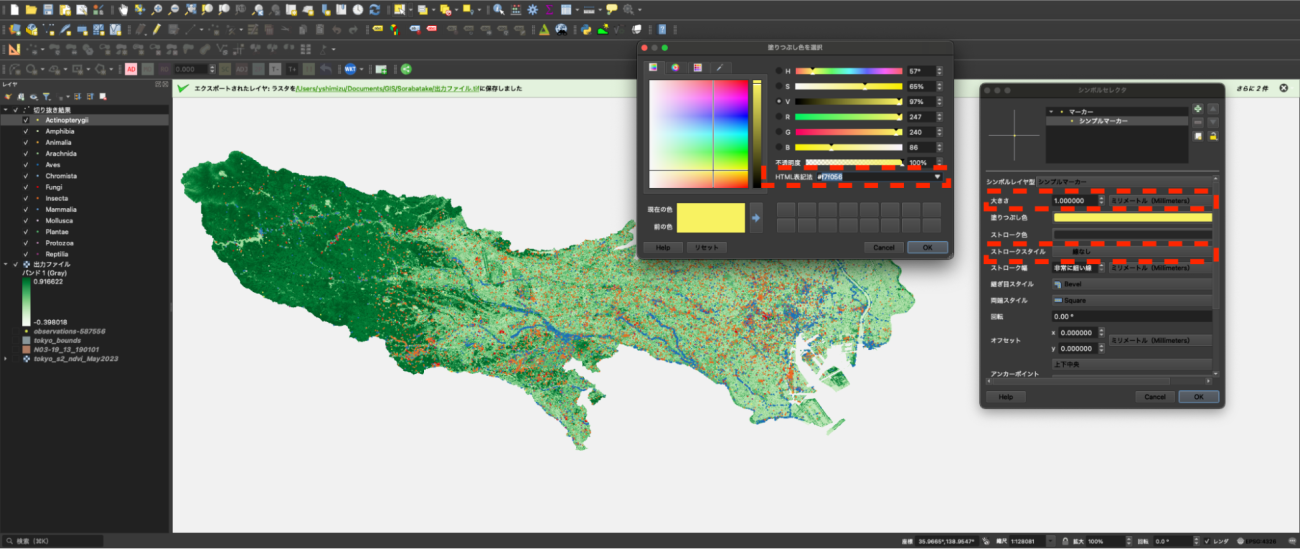
Task: Open the color swatches grid tab
Action: click(697, 67)
